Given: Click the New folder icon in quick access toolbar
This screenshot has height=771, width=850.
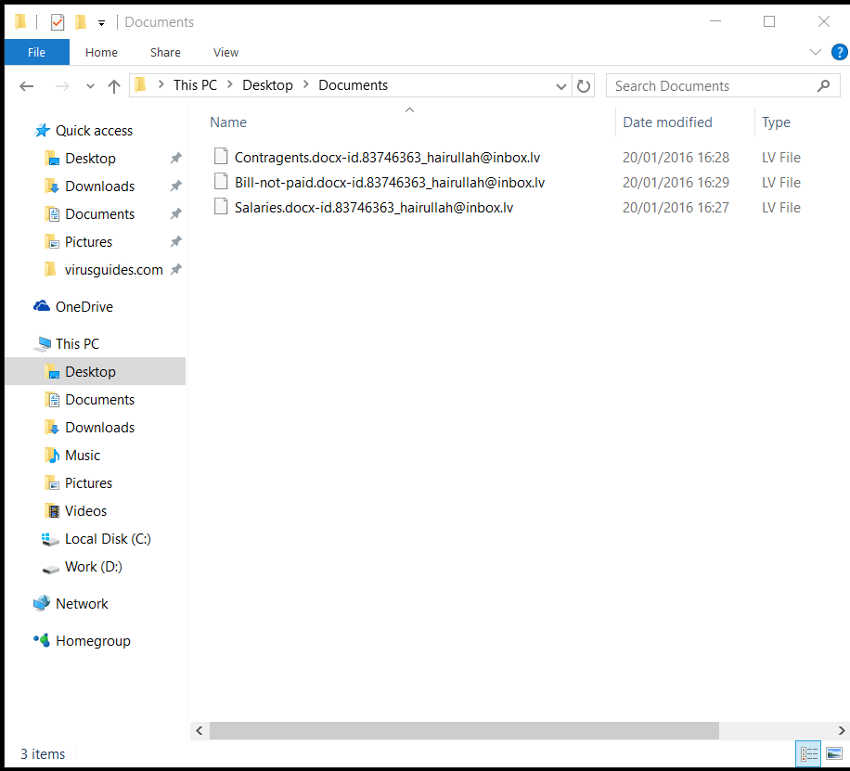Looking at the screenshot, I should tap(81, 22).
